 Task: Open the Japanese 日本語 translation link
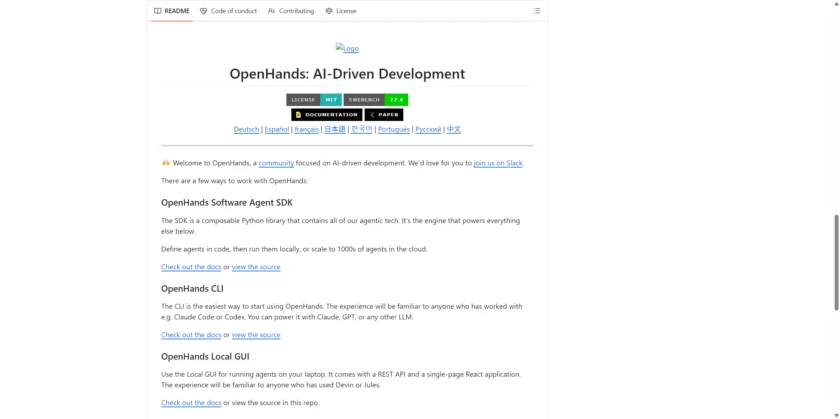(x=335, y=130)
